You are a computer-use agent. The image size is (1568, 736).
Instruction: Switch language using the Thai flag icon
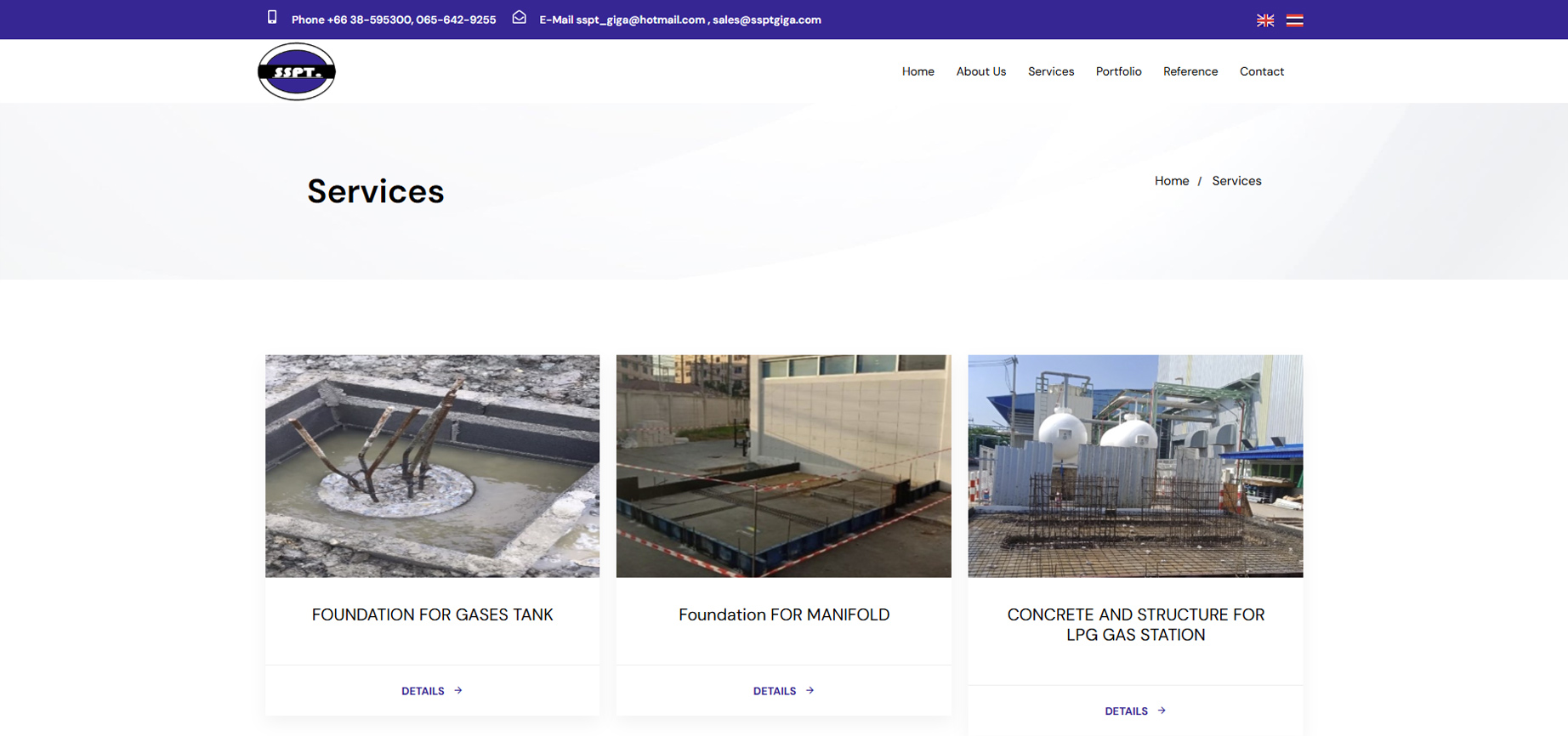coord(1294,20)
